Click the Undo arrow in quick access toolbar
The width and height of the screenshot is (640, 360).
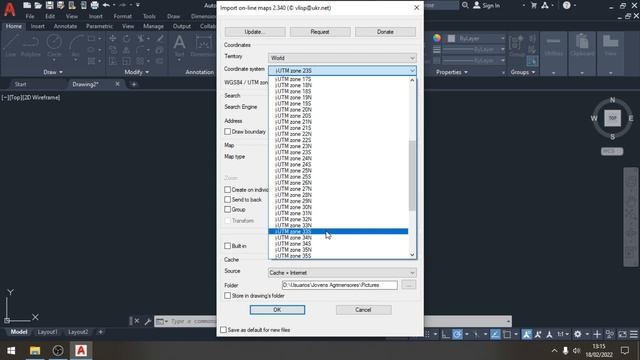[x=107, y=5]
